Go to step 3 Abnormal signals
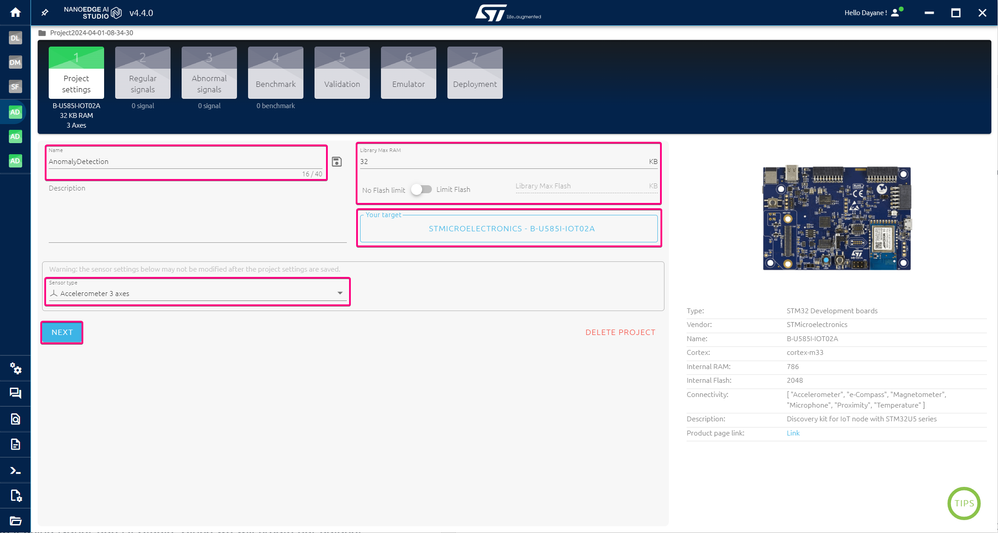The height and width of the screenshot is (533, 998). tap(209, 73)
